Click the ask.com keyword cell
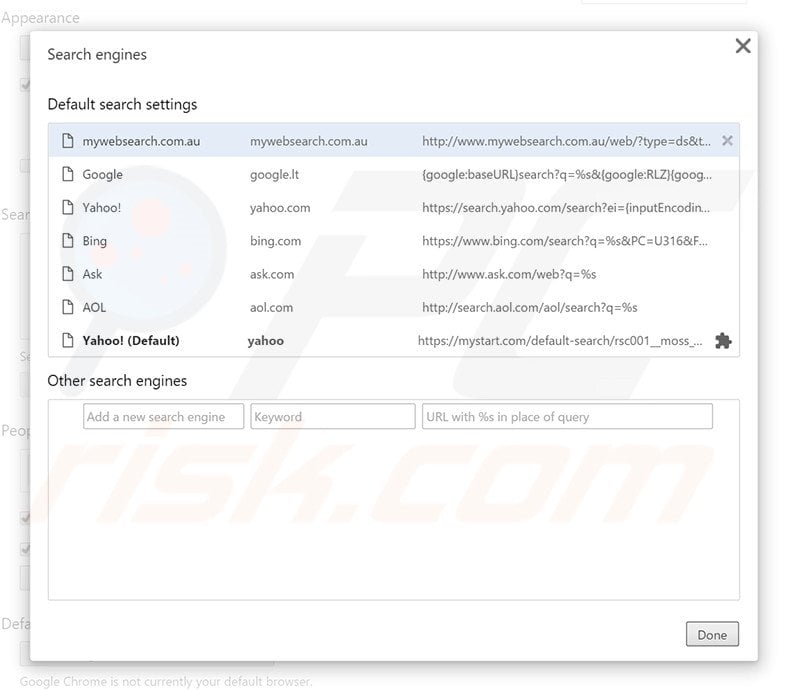This screenshot has height=690, width=790. [272, 274]
